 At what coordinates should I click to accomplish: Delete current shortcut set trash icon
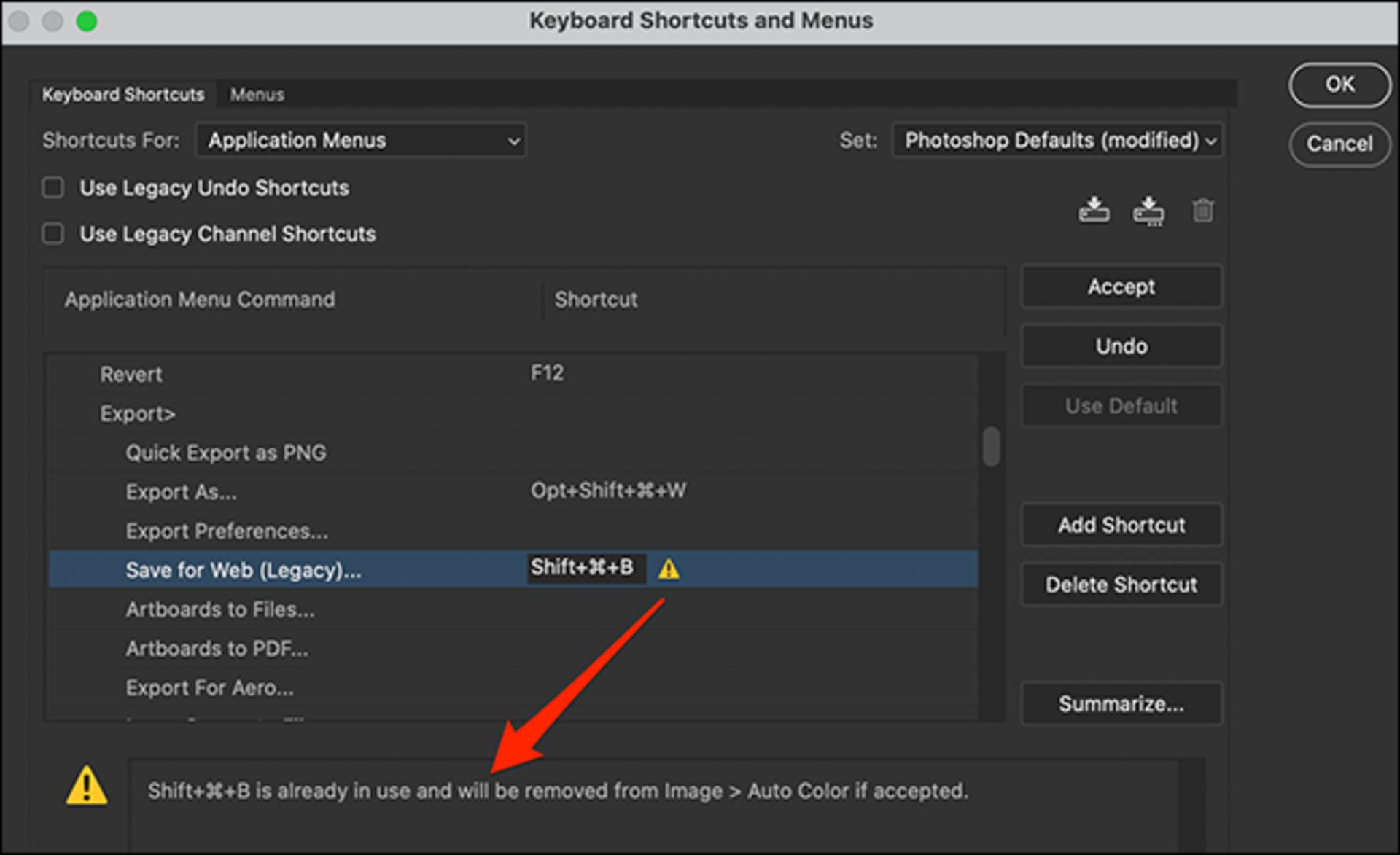[1202, 211]
